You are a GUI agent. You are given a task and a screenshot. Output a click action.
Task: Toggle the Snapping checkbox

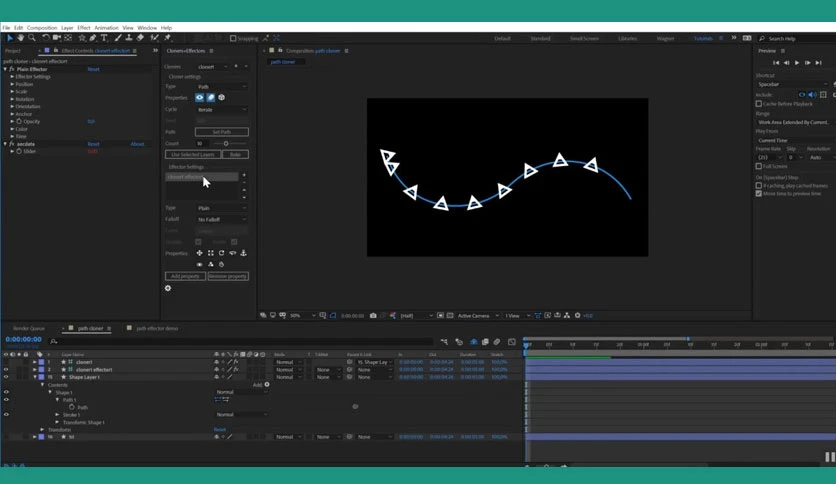[x=233, y=38]
